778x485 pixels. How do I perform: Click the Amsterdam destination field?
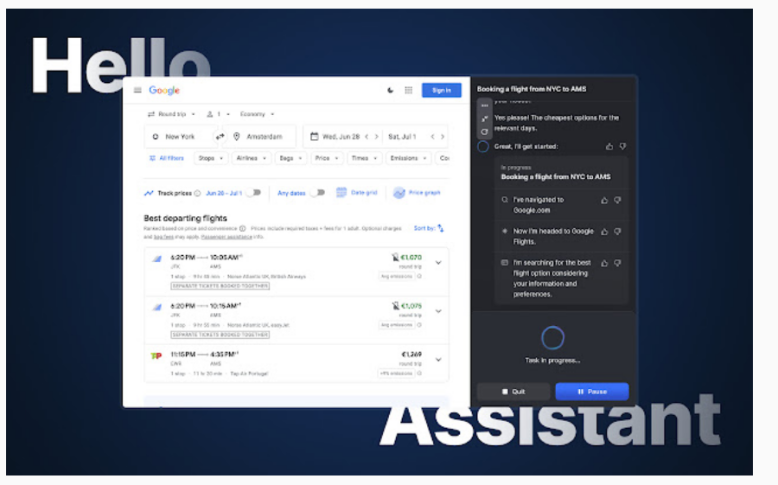[x=261, y=137]
